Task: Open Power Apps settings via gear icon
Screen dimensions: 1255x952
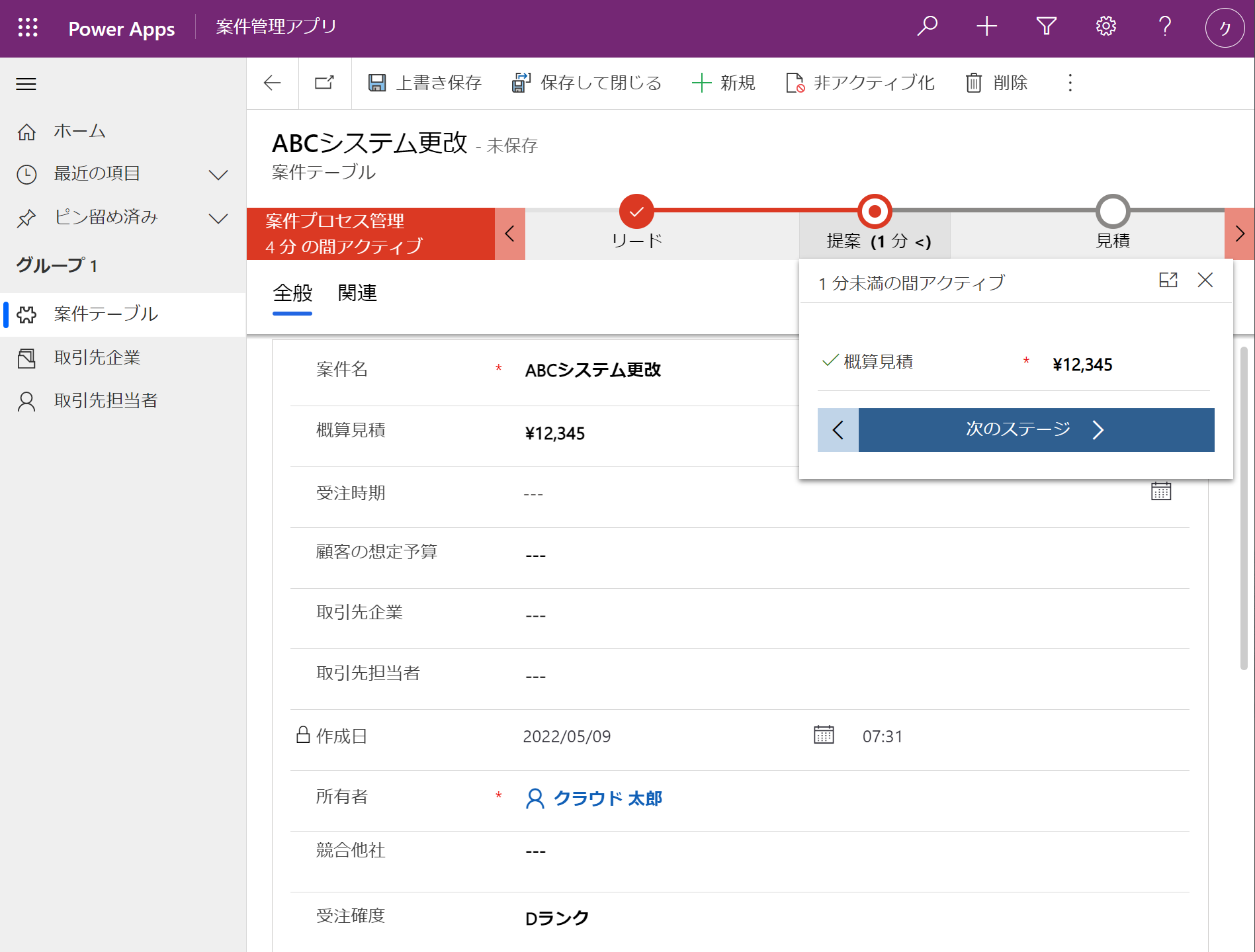Action: (1105, 26)
